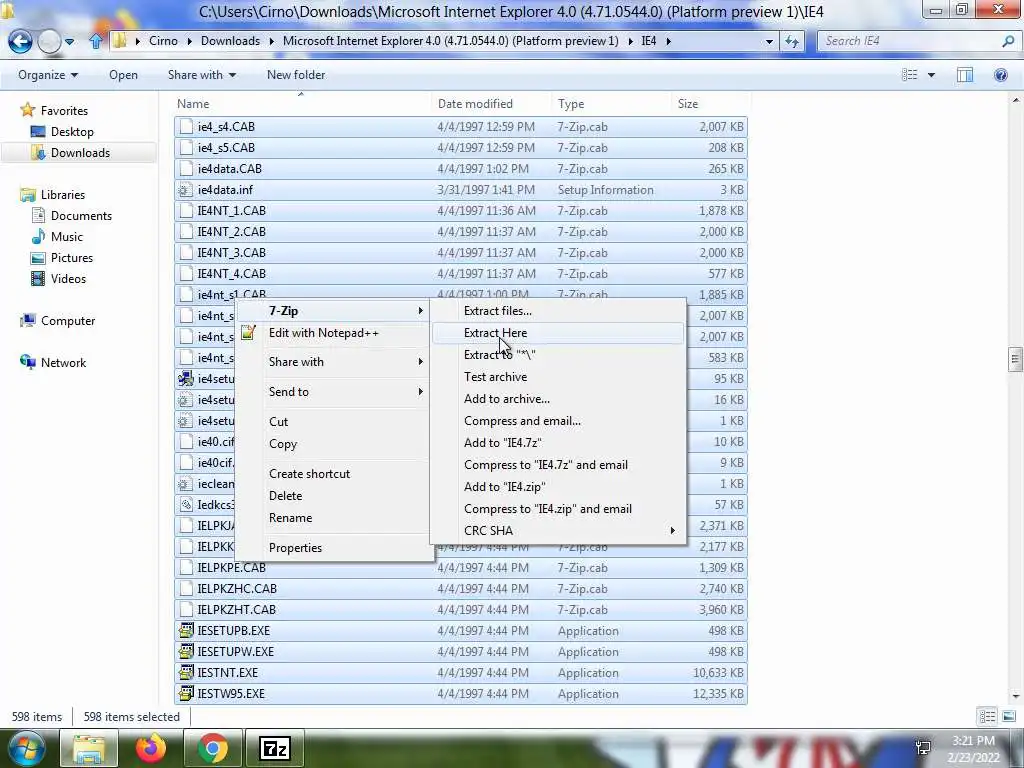
Task: Select the ie4data.inf file
Action: [460, 190]
